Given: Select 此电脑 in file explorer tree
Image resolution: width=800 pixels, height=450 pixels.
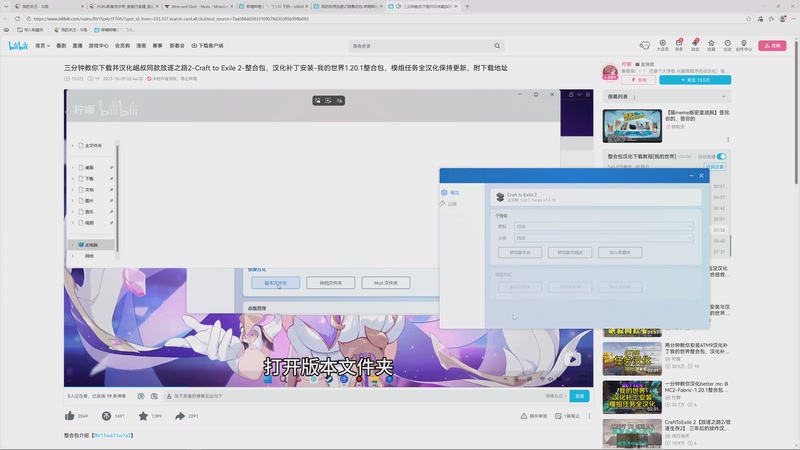Looking at the screenshot, I should [x=91, y=245].
